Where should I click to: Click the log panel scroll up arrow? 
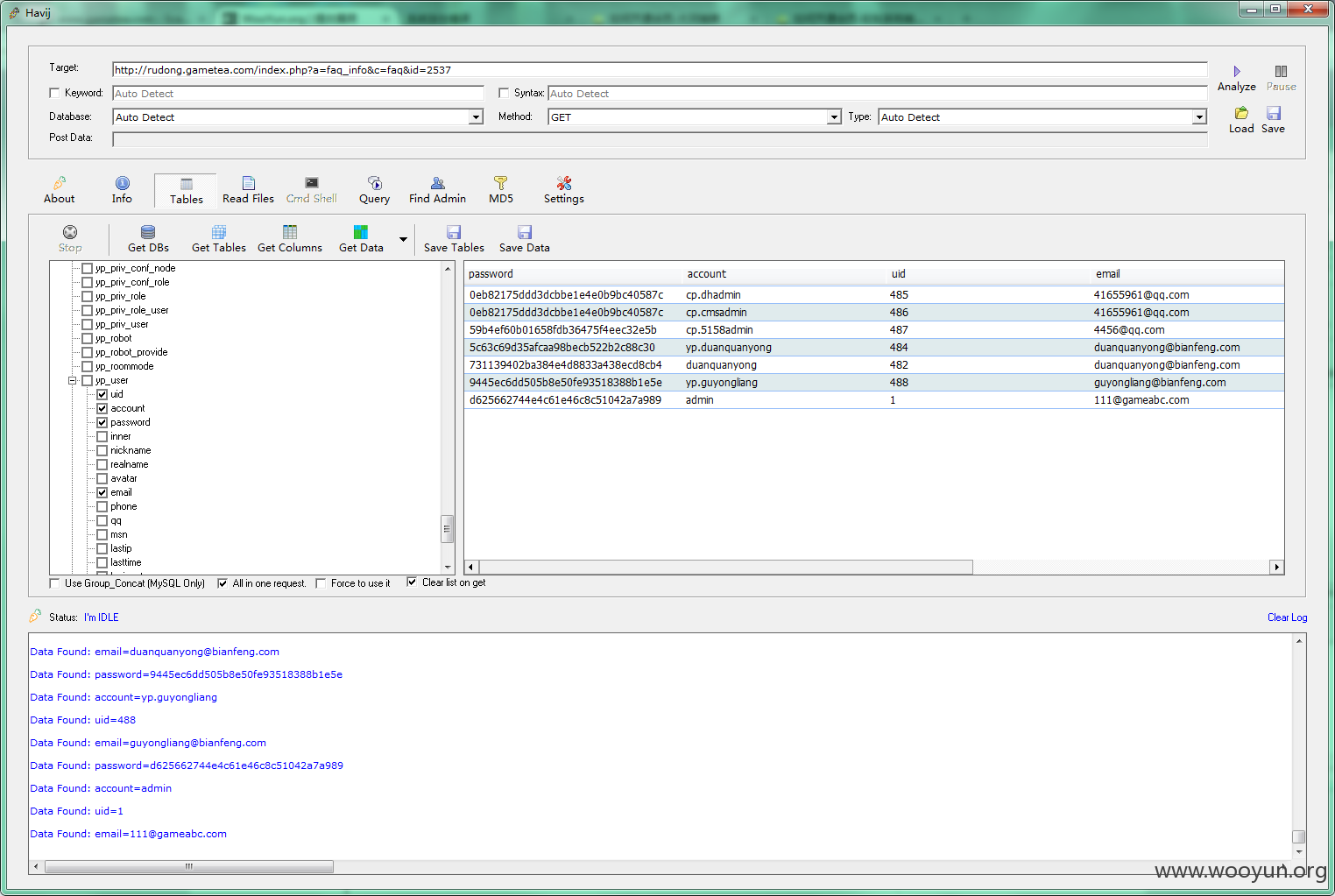pos(1299,641)
